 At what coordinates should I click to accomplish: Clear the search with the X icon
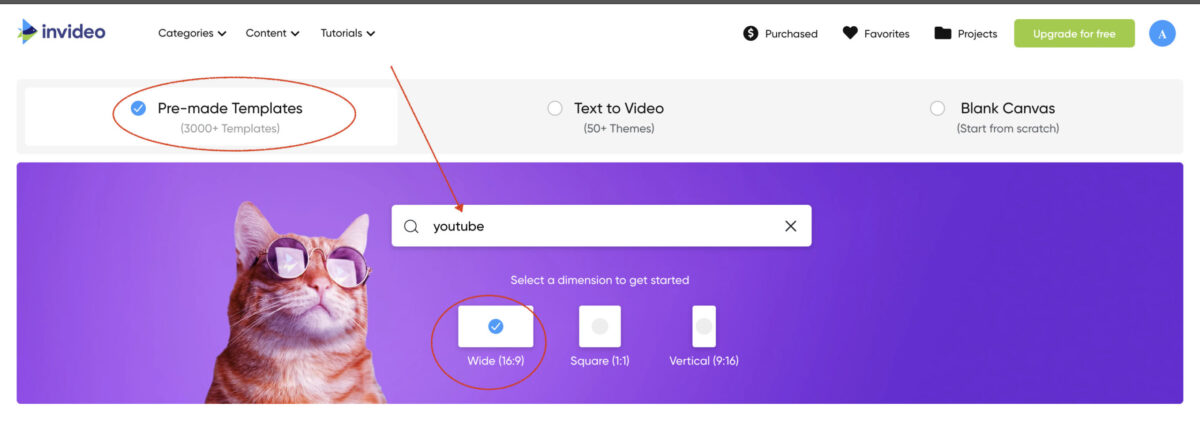[x=790, y=226]
